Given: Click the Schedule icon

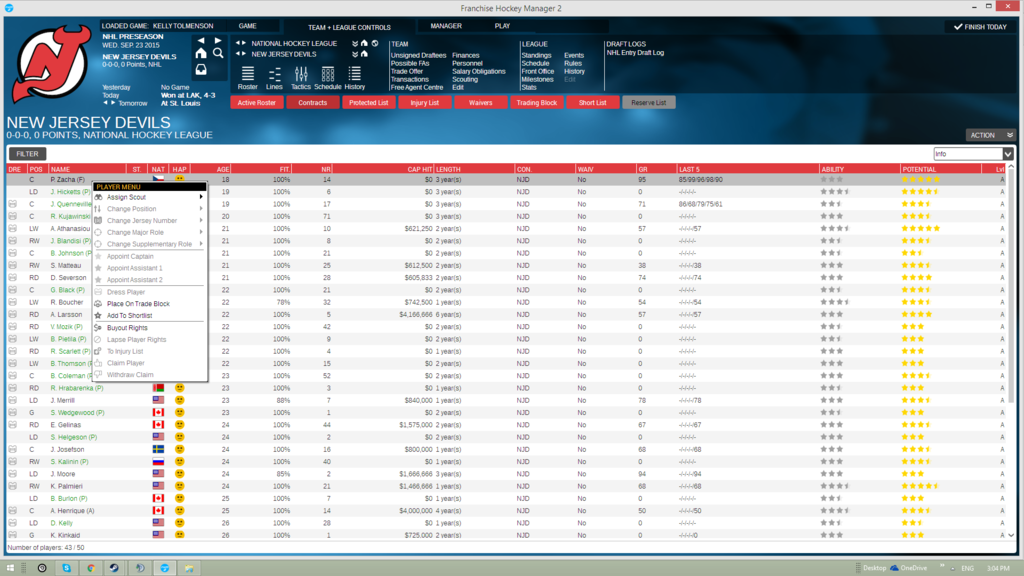Looking at the screenshot, I should [328, 75].
